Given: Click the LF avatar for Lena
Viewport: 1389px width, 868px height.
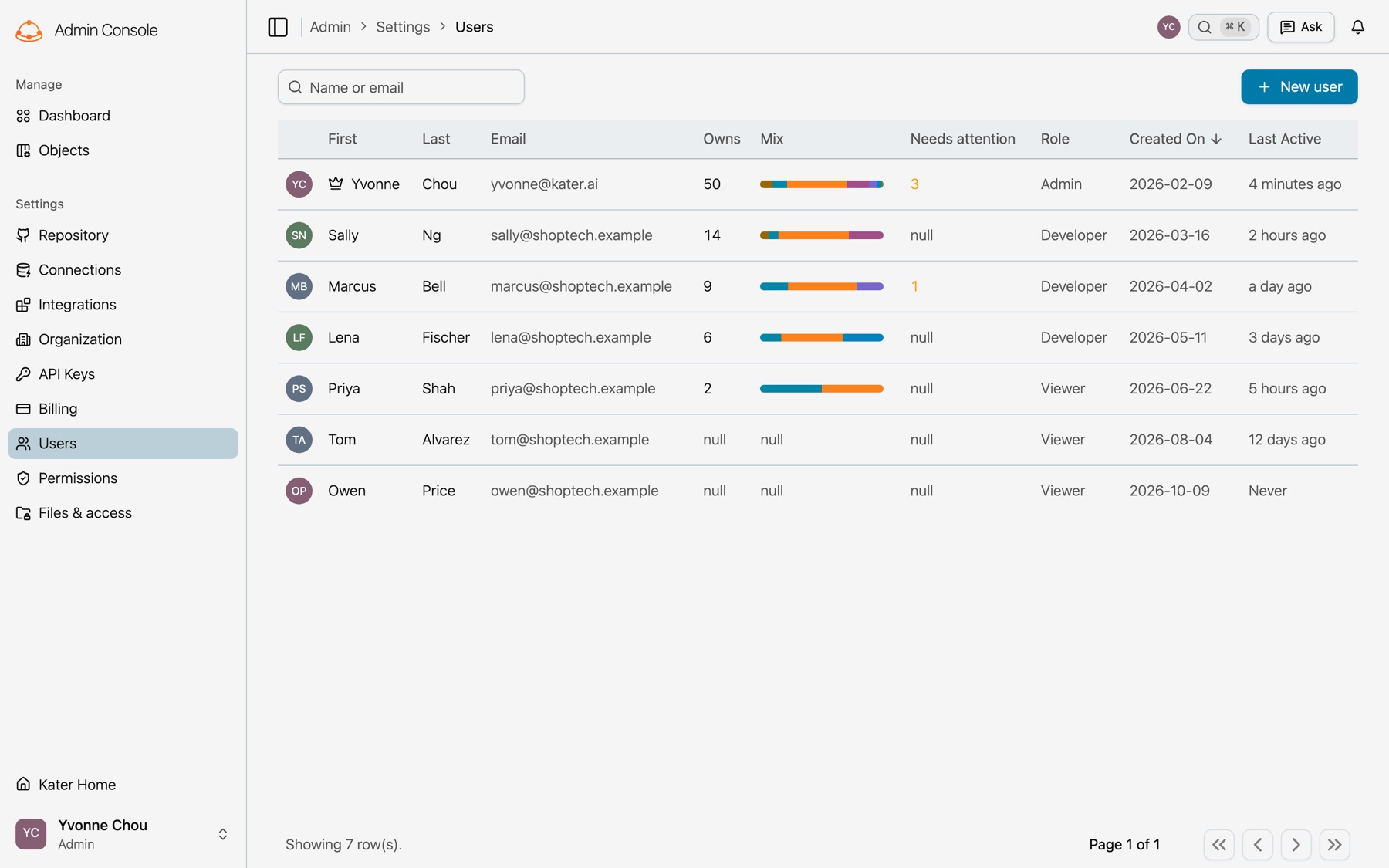Looking at the screenshot, I should tap(299, 337).
